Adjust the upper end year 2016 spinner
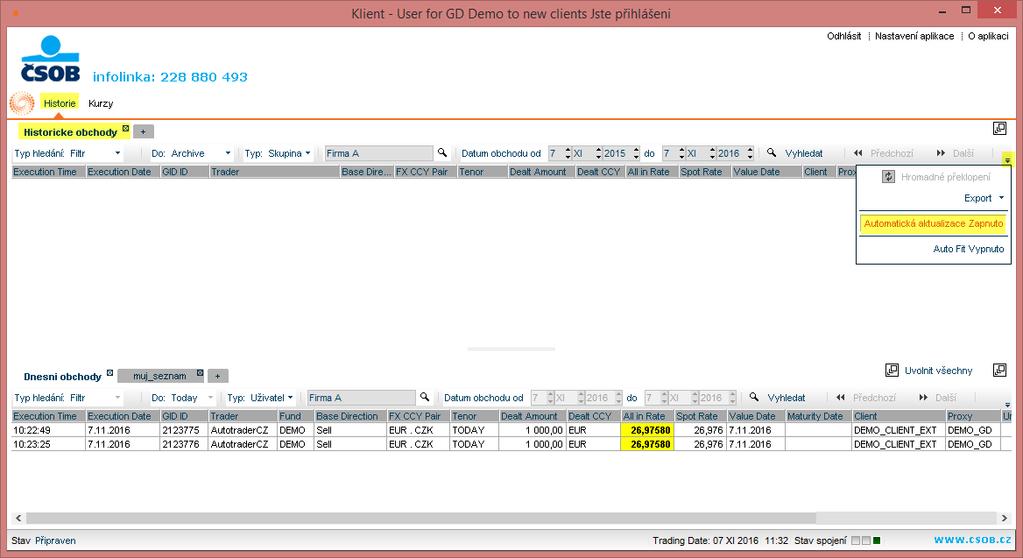1023x558 pixels. tap(750, 153)
